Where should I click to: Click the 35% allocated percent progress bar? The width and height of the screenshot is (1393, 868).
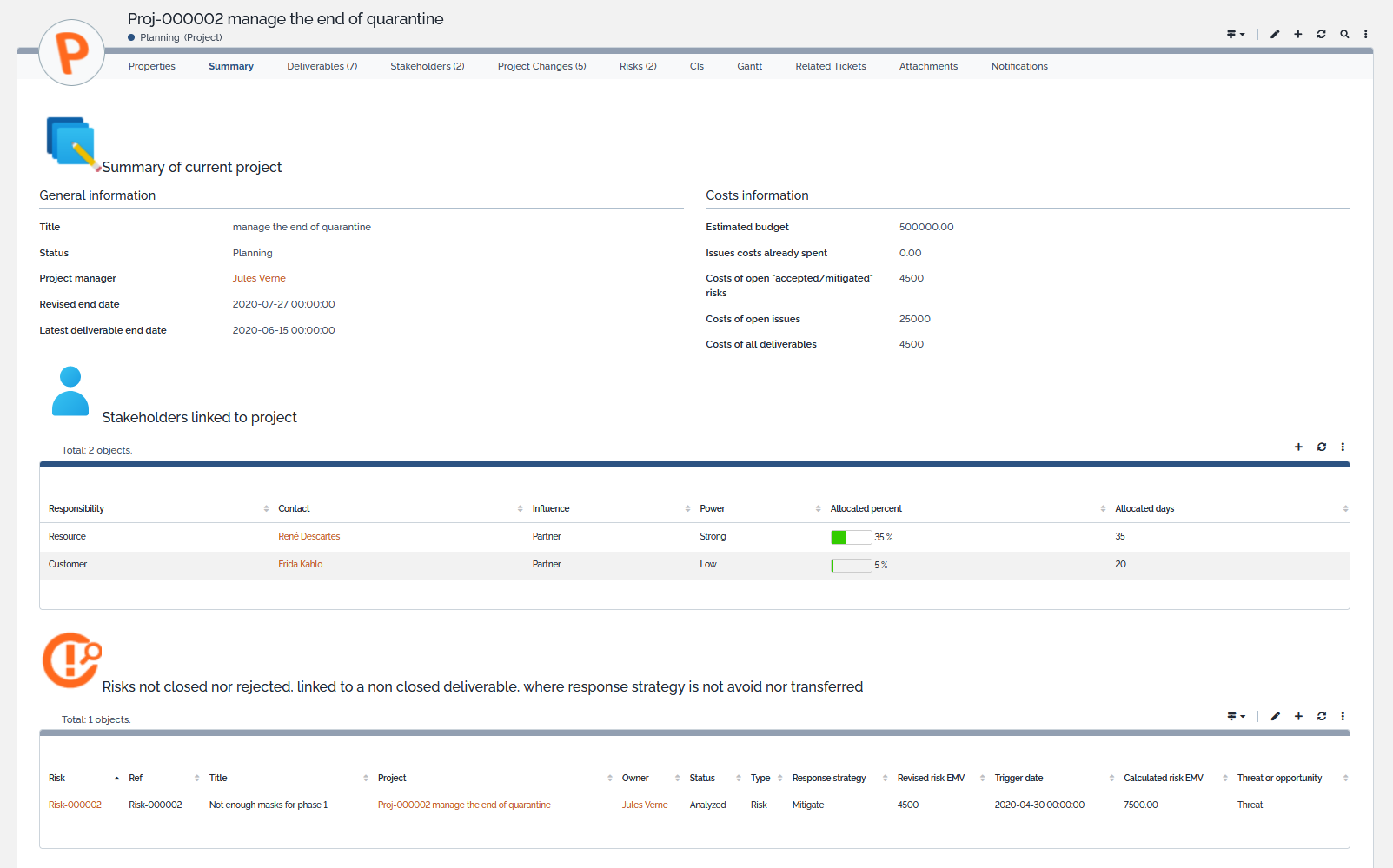(x=851, y=536)
